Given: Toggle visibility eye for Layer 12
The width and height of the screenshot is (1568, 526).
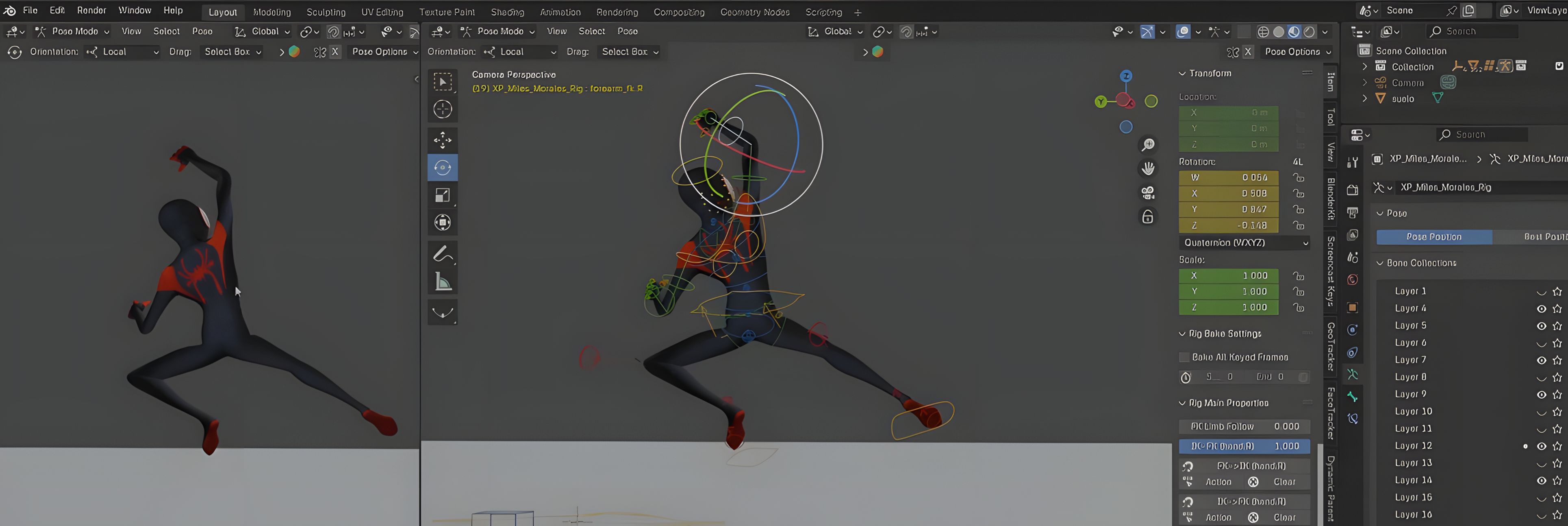Looking at the screenshot, I should (x=1541, y=446).
